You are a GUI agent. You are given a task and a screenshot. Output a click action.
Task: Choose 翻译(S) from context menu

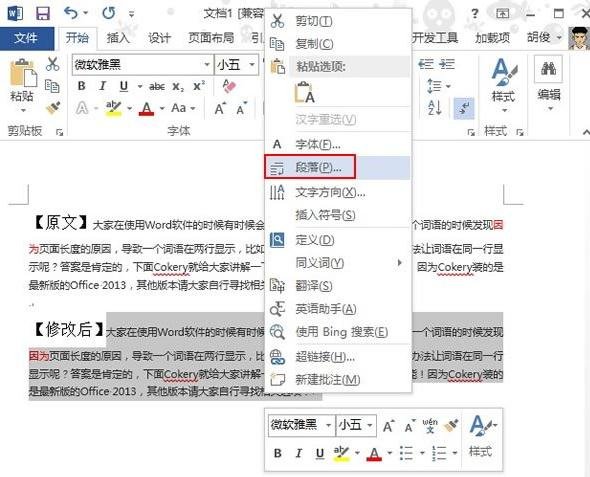click(339, 286)
